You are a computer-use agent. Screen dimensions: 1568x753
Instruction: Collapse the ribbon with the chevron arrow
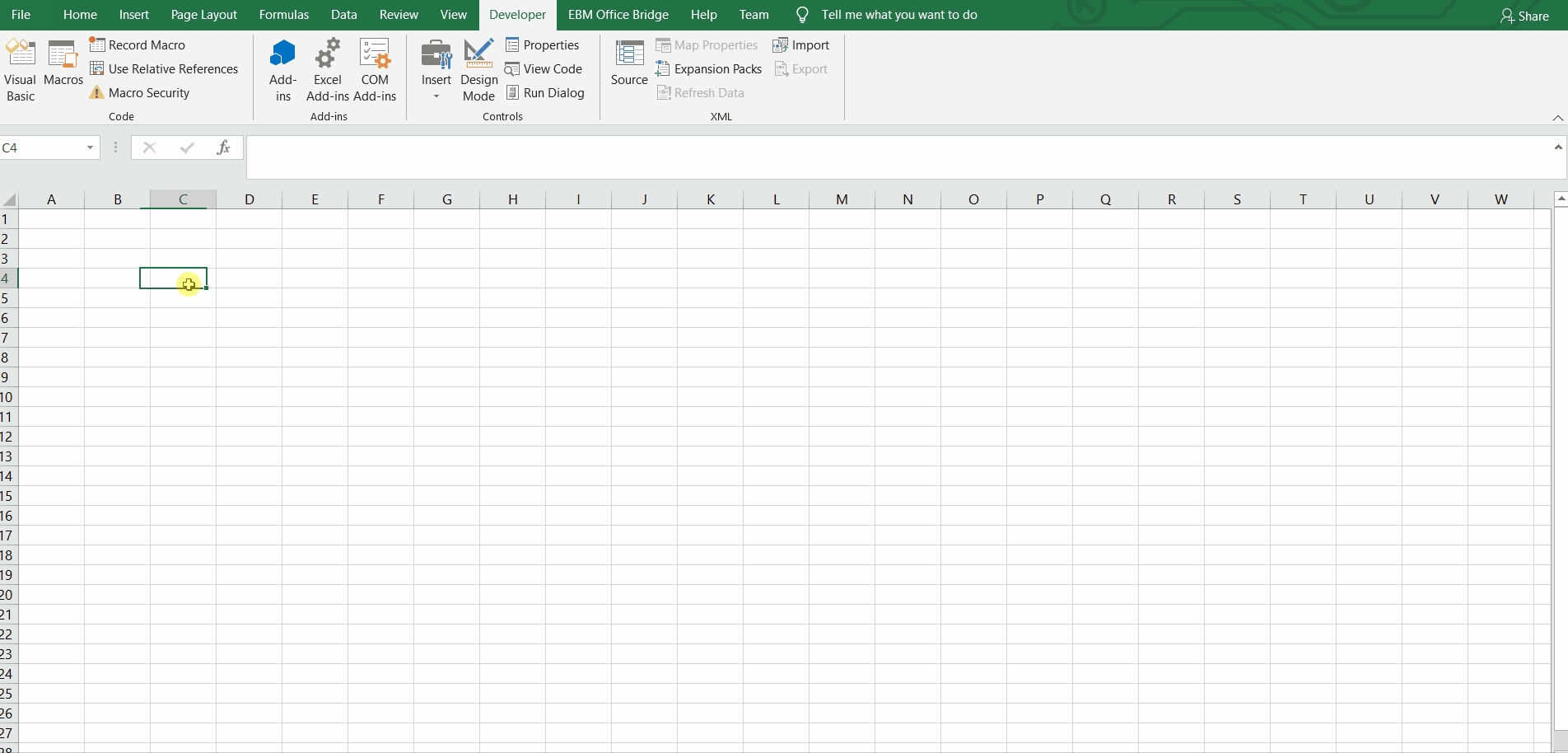pyautogui.click(x=1556, y=118)
